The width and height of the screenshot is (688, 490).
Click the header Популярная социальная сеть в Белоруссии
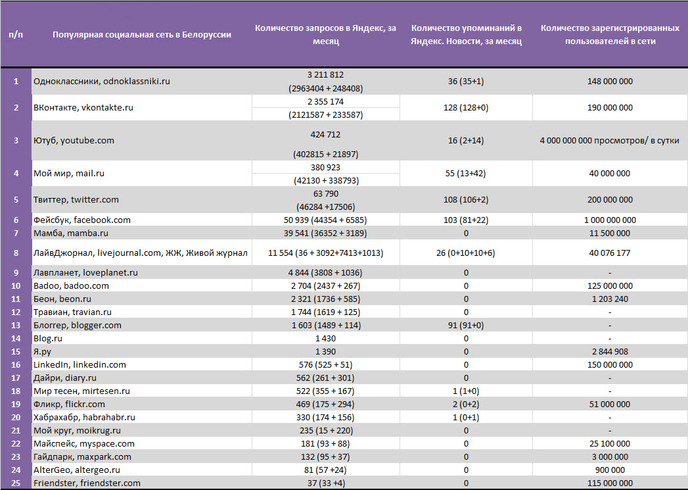tap(142, 35)
